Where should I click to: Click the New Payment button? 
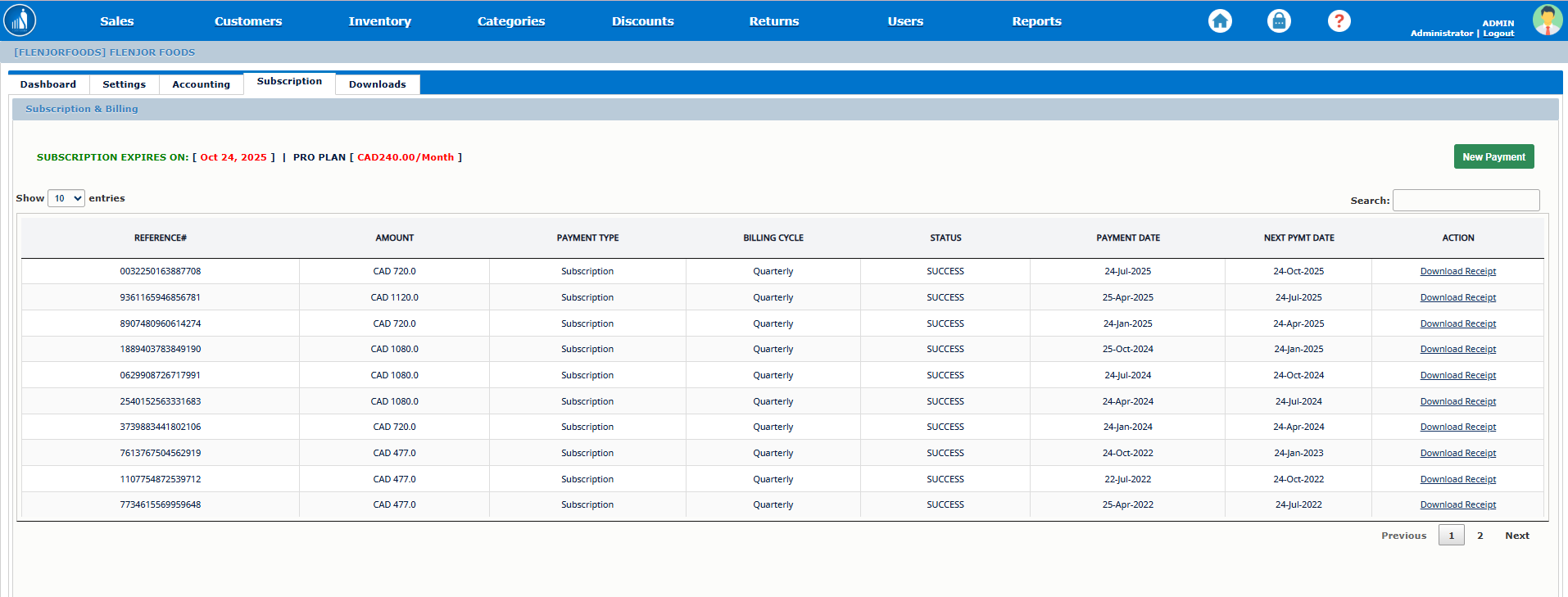(1493, 156)
